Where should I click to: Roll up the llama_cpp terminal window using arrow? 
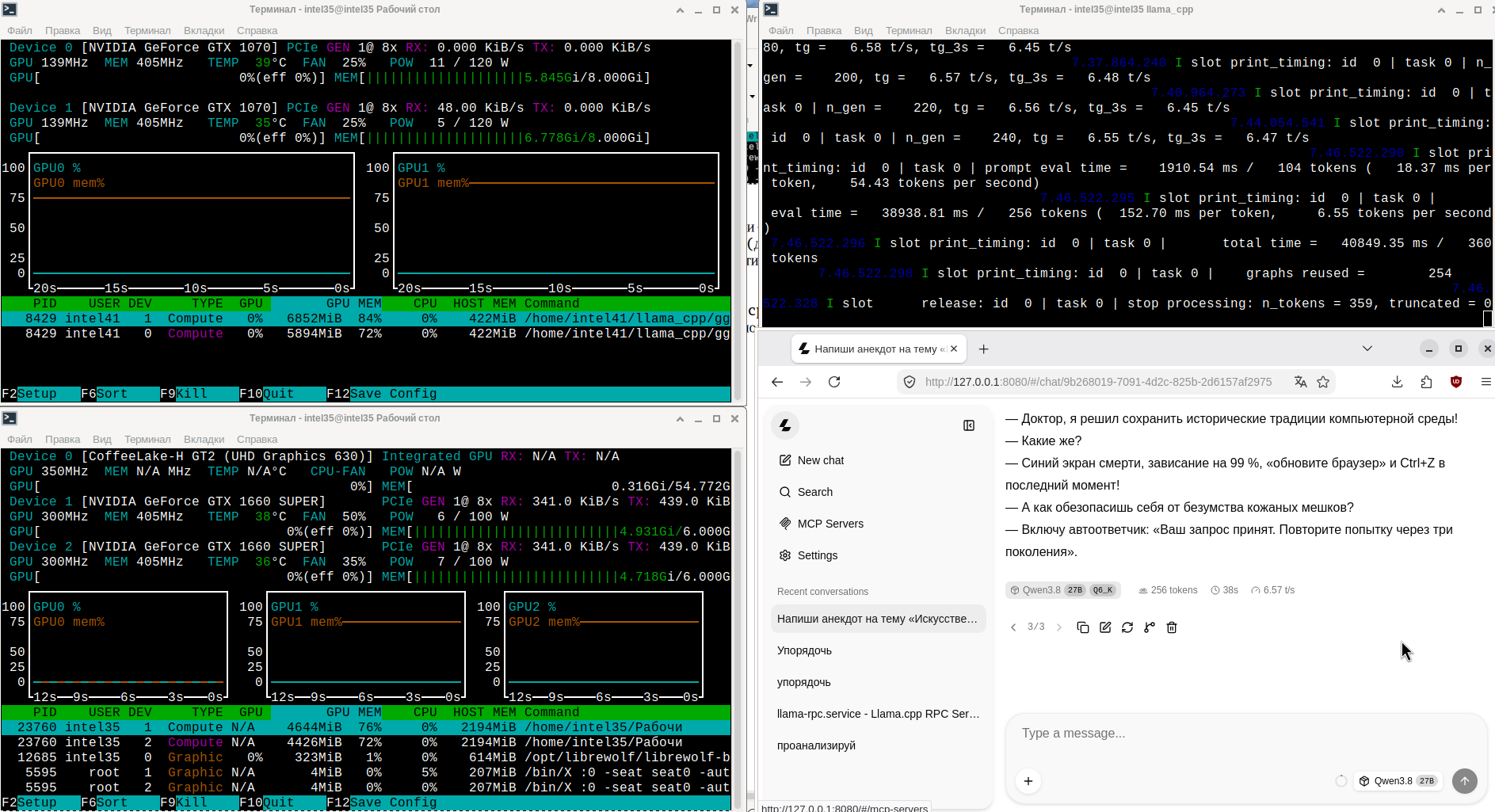[x=1441, y=10]
